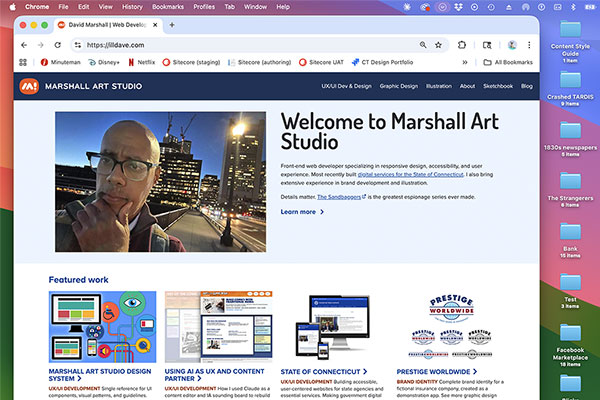Viewport: 600px width, 400px height.
Task: Bookmark this page with the star icon
Action: point(438,45)
